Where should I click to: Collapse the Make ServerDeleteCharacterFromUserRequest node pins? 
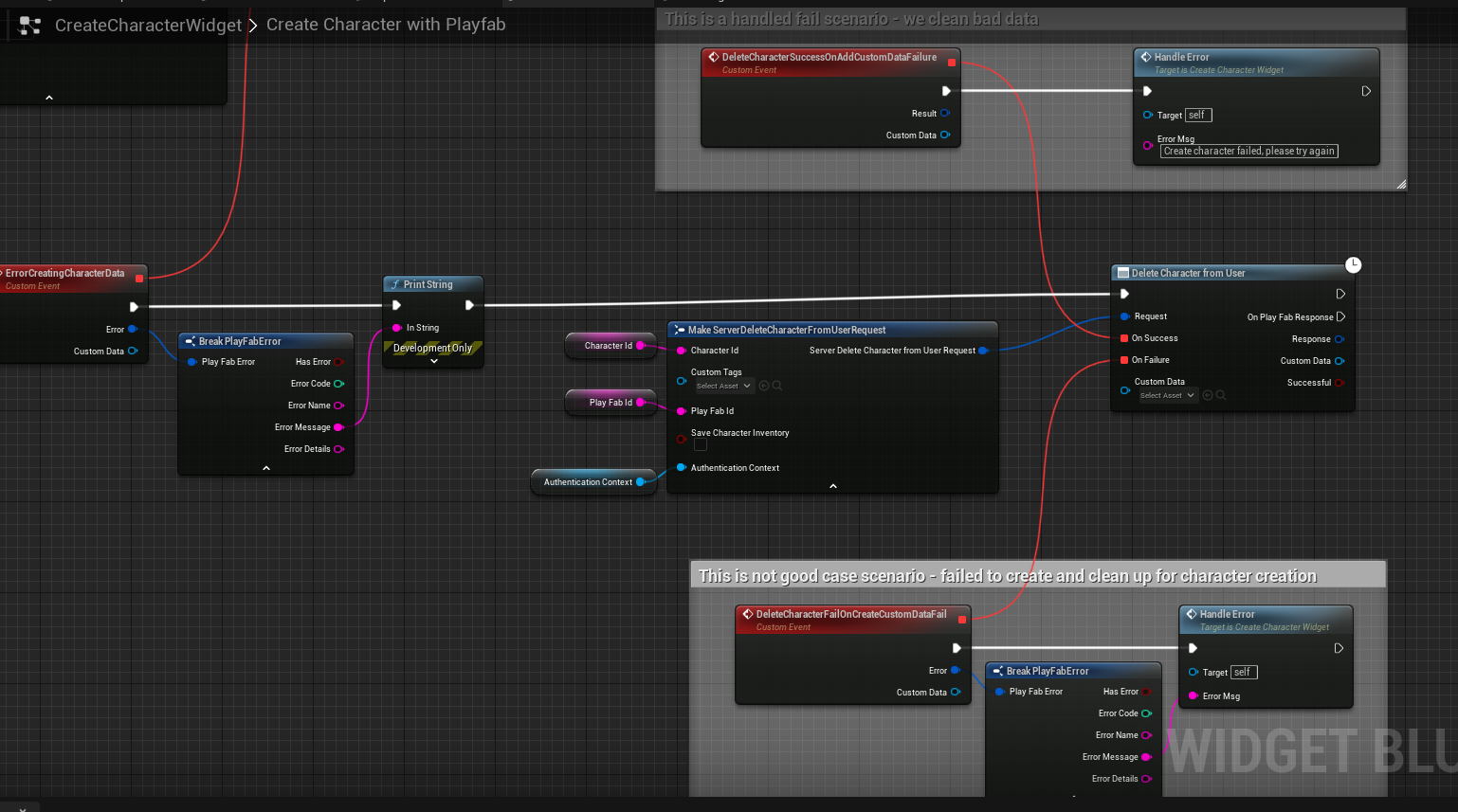click(x=833, y=486)
